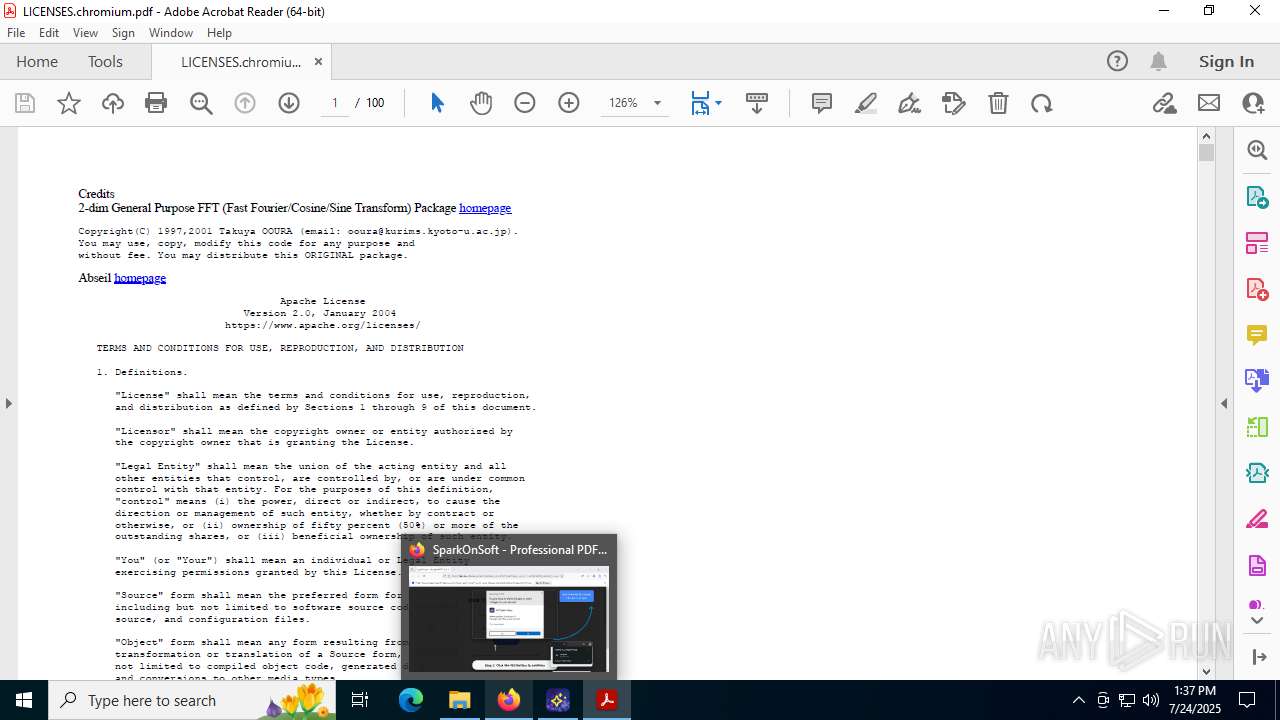Switch to the Home tab

click(x=37, y=61)
